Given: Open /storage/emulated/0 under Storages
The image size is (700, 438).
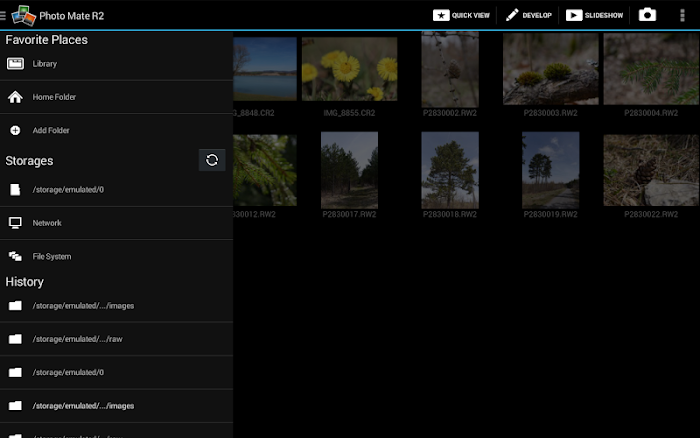Looking at the screenshot, I should click(117, 190).
